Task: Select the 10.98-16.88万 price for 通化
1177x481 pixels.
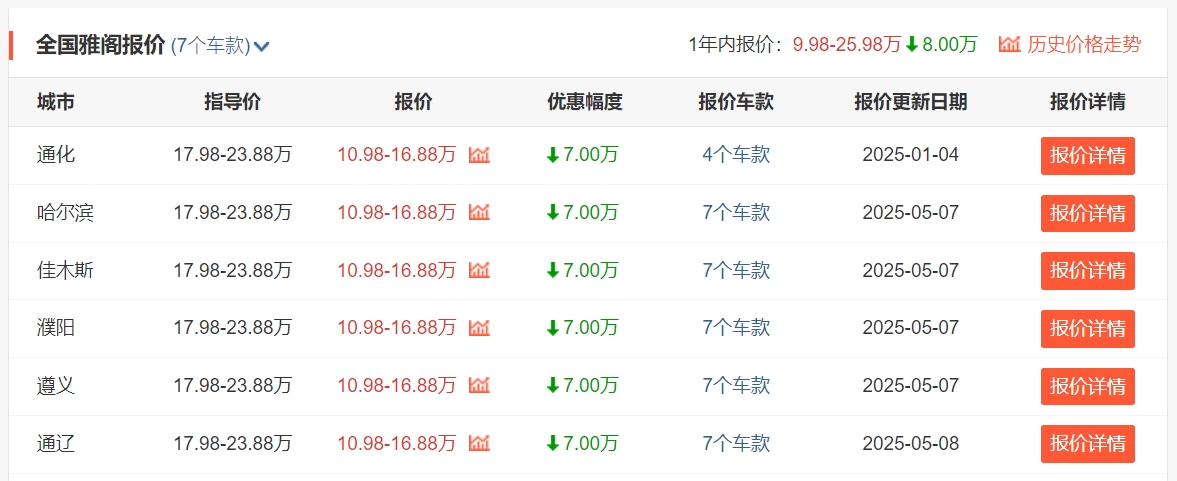Action: coord(397,155)
